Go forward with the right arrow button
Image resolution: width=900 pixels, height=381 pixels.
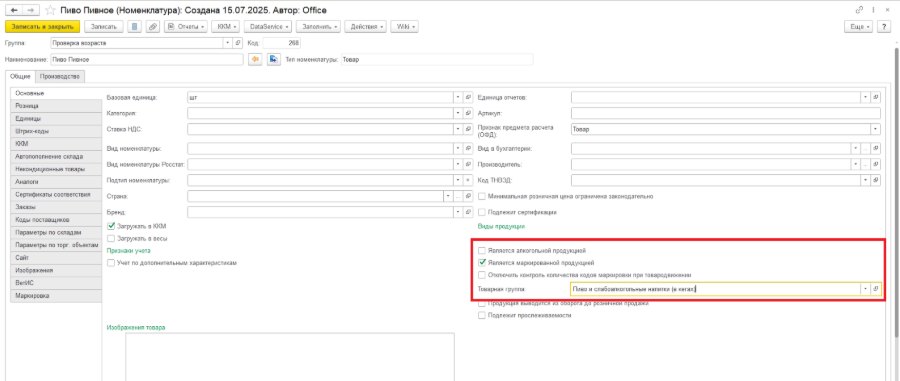(30, 10)
